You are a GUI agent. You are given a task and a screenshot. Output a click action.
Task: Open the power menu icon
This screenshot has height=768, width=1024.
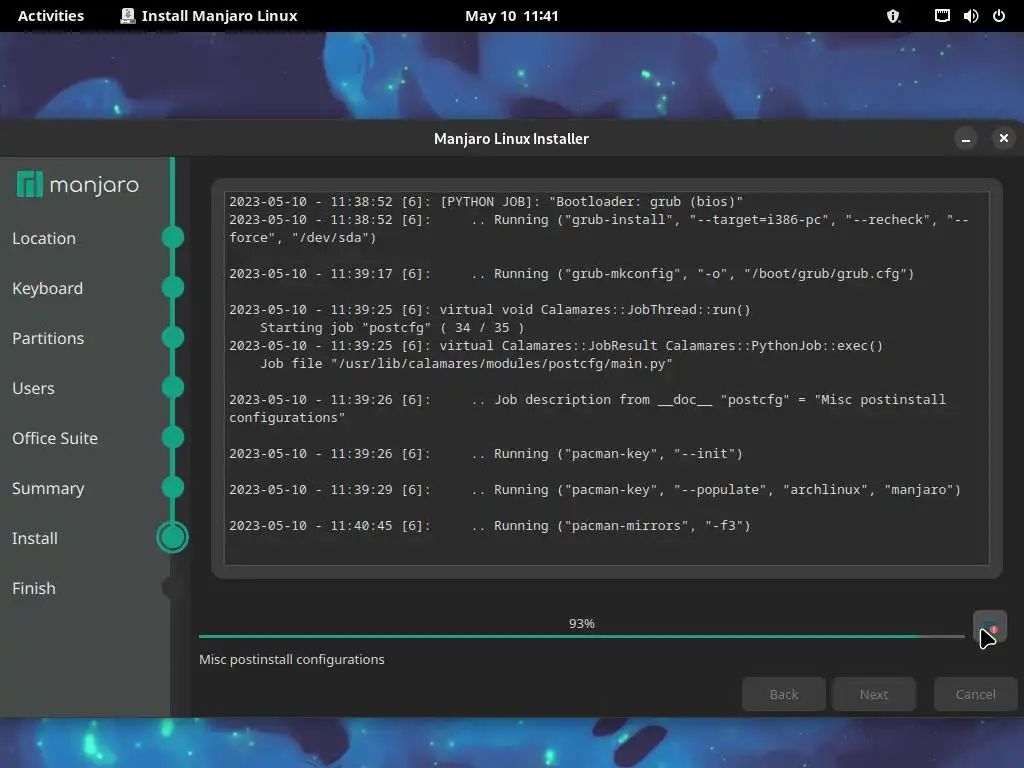999,16
